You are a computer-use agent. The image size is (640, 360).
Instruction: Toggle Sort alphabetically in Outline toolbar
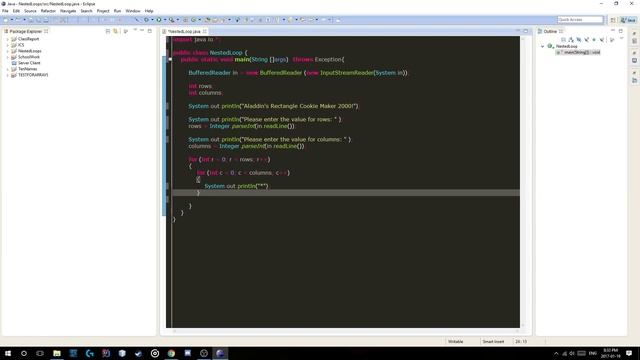[x=571, y=40]
